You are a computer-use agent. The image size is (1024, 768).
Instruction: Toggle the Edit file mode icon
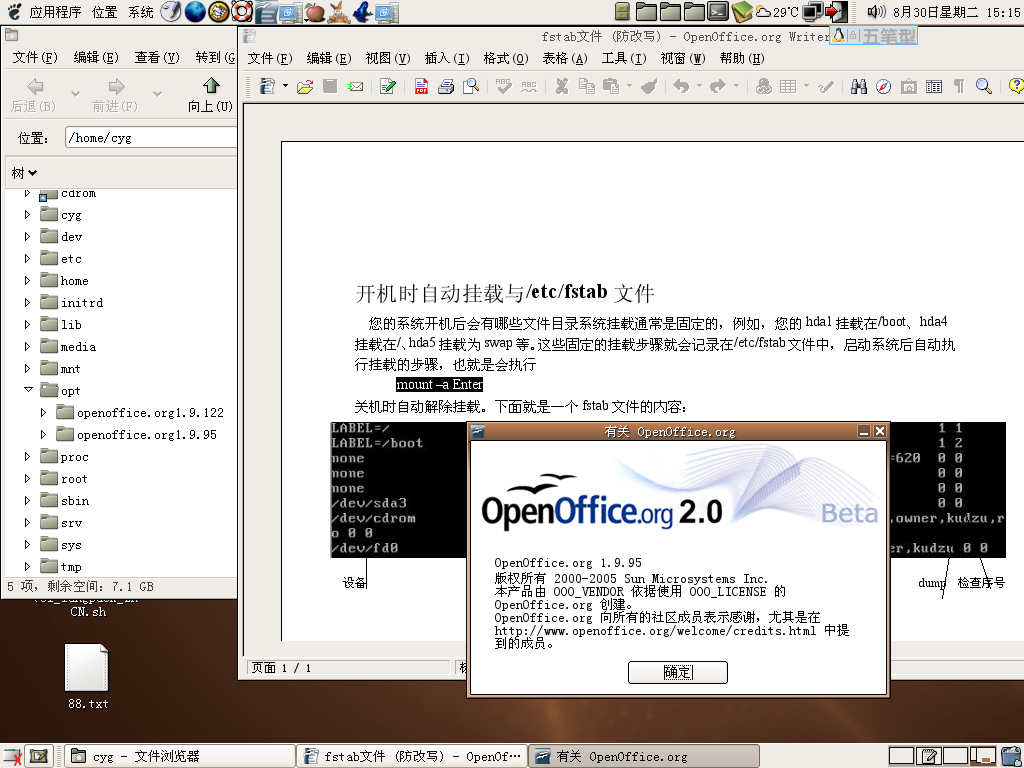click(388, 86)
